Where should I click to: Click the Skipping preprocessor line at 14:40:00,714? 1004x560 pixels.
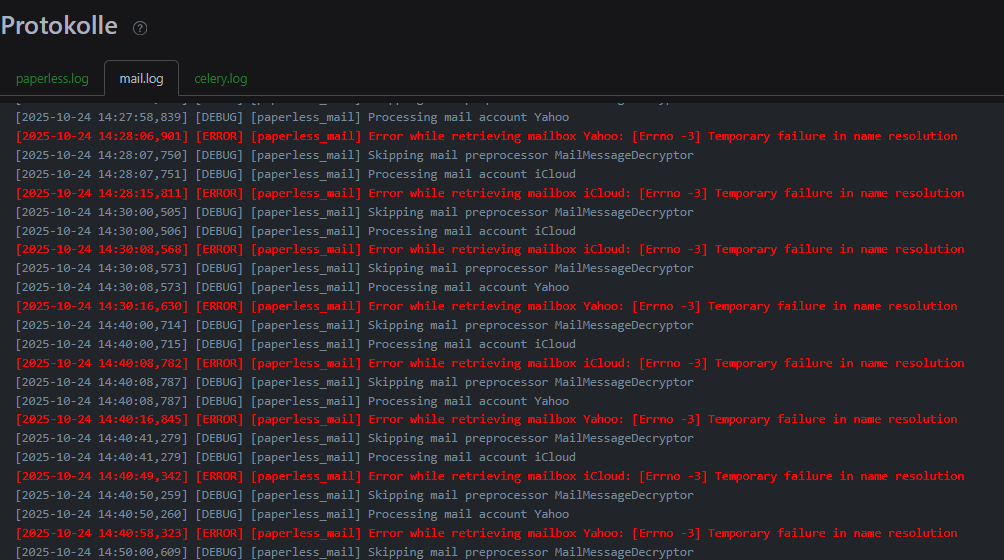(x=354, y=325)
